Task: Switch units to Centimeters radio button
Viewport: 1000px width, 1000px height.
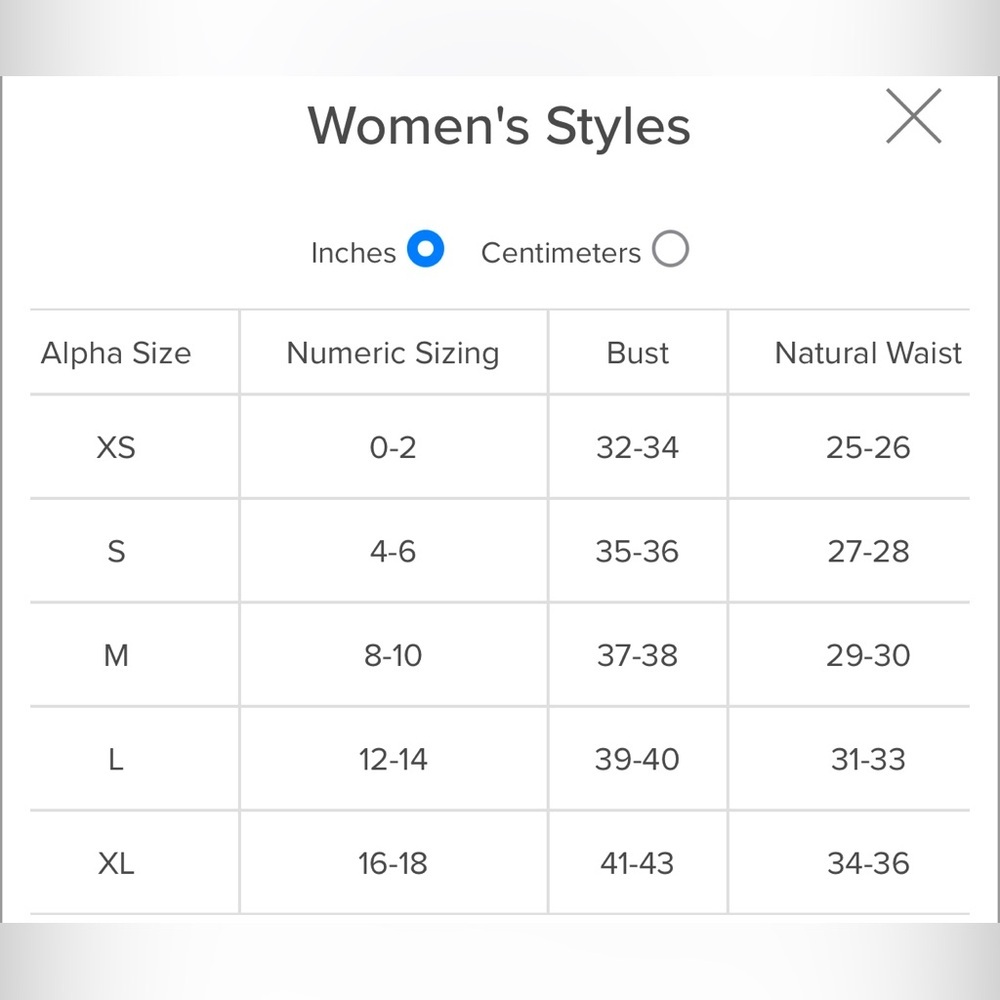Action: [671, 250]
